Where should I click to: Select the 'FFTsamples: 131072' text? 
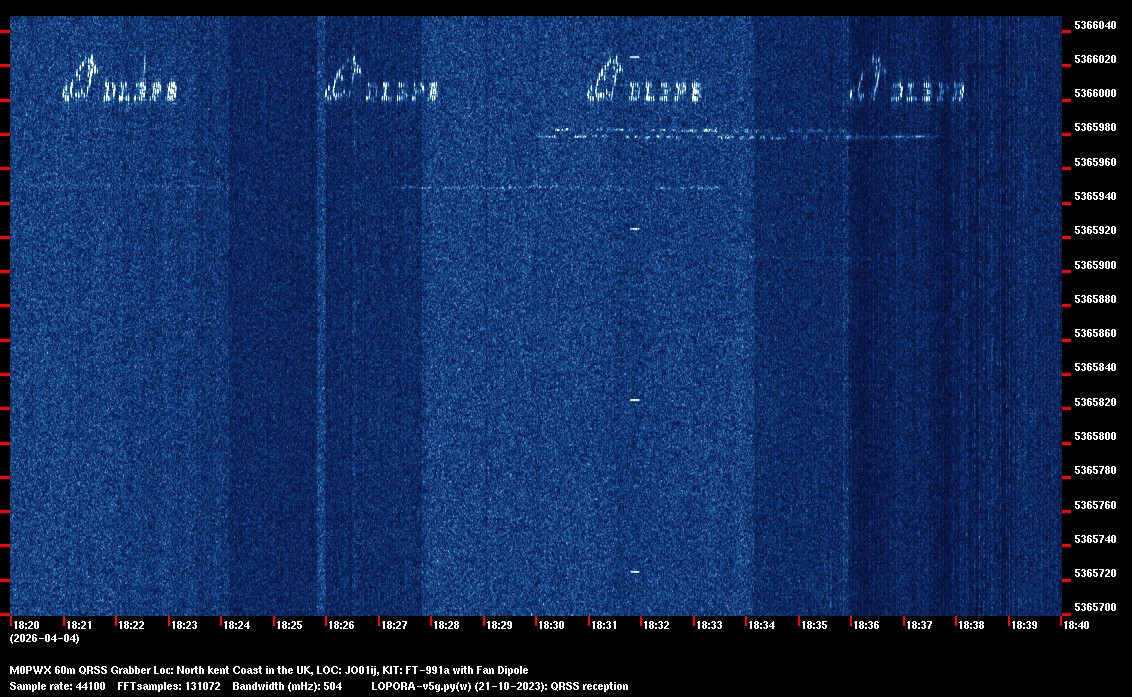[x=169, y=686]
